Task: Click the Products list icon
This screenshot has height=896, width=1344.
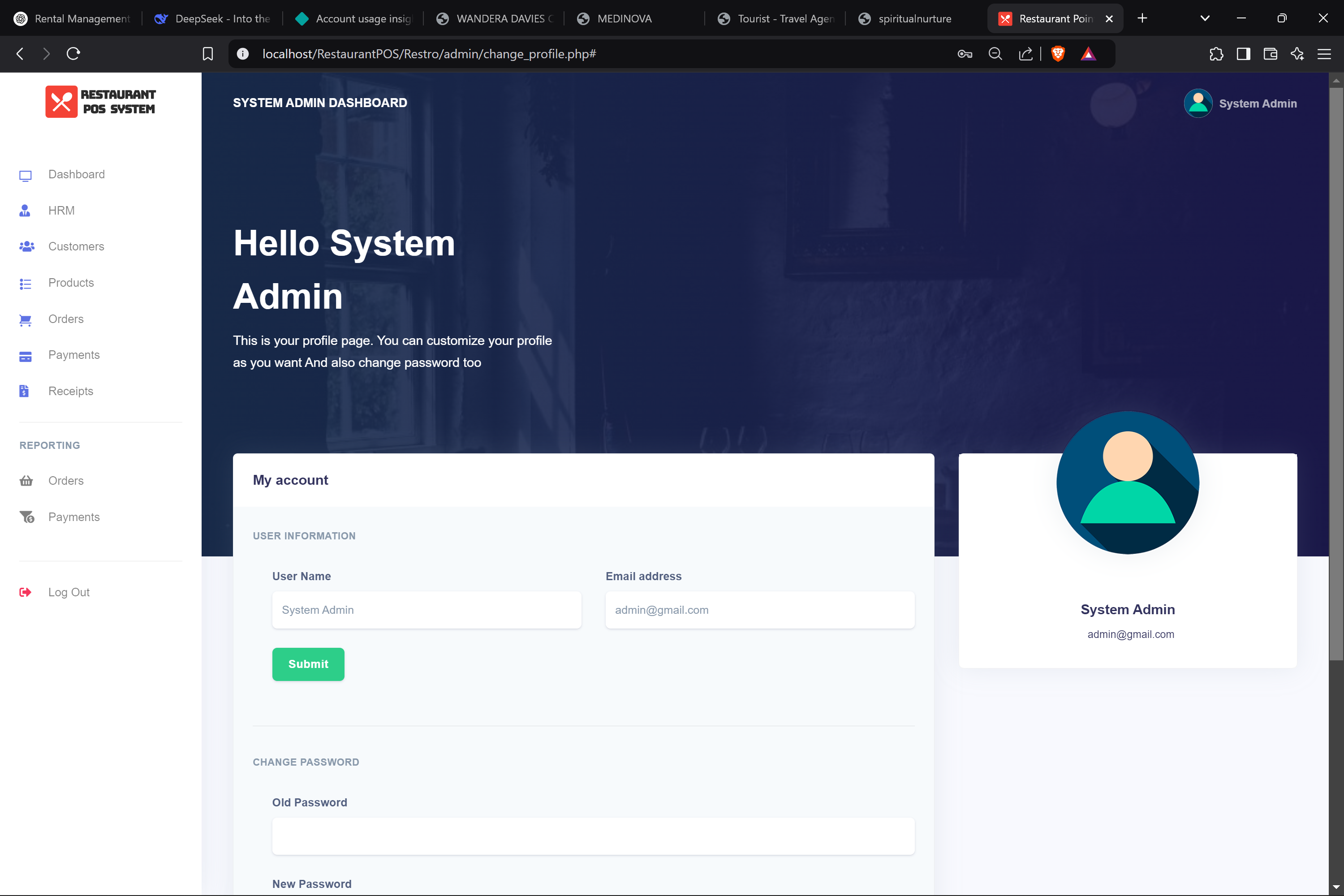Action: coord(25,284)
